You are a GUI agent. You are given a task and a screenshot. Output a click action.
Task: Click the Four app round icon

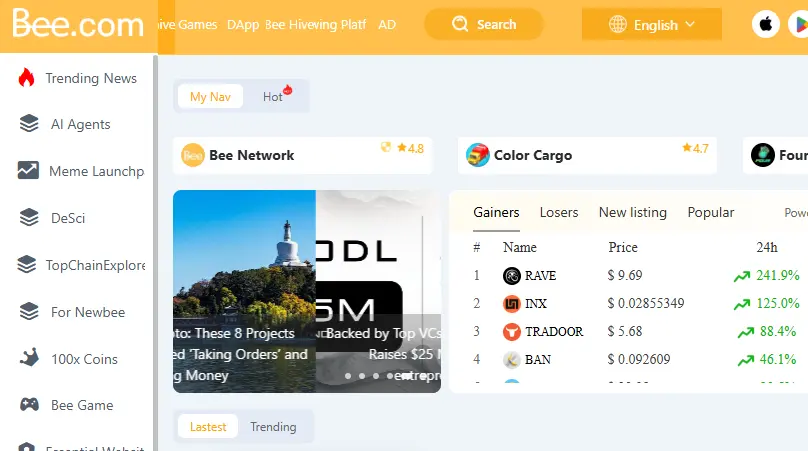(763, 155)
